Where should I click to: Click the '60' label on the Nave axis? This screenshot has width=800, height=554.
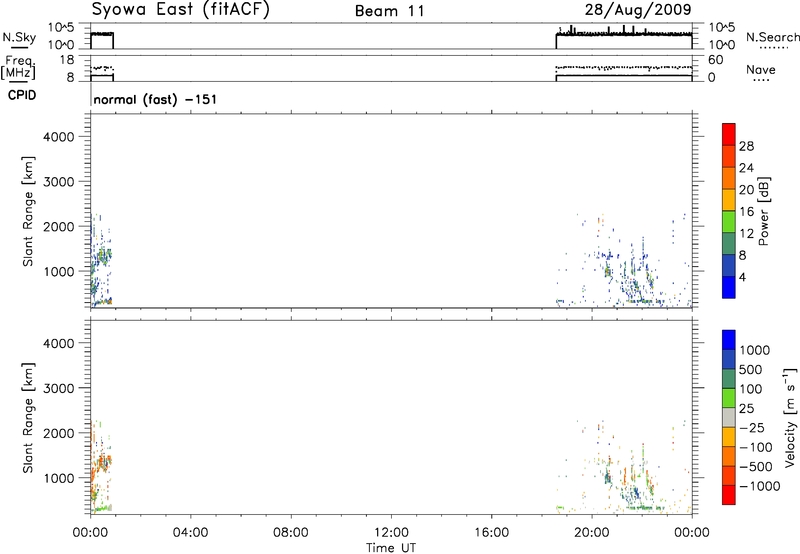715,60
